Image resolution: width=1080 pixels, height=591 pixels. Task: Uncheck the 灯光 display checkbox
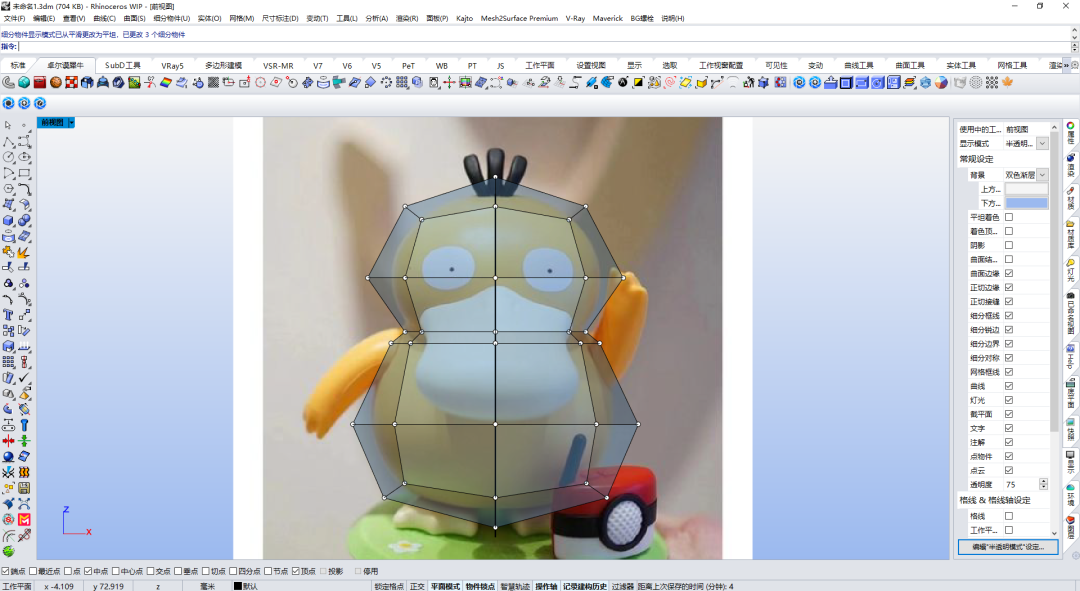pos(1008,400)
